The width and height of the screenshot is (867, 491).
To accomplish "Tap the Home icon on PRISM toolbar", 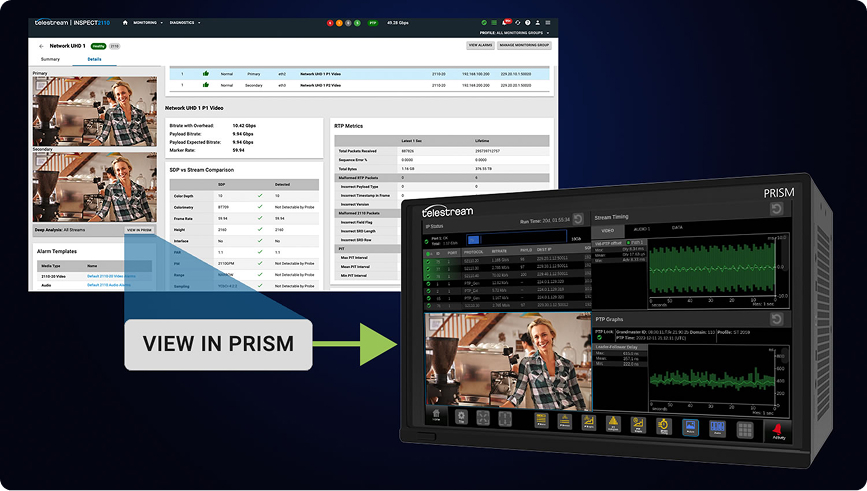I will click(x=436, y=415).
